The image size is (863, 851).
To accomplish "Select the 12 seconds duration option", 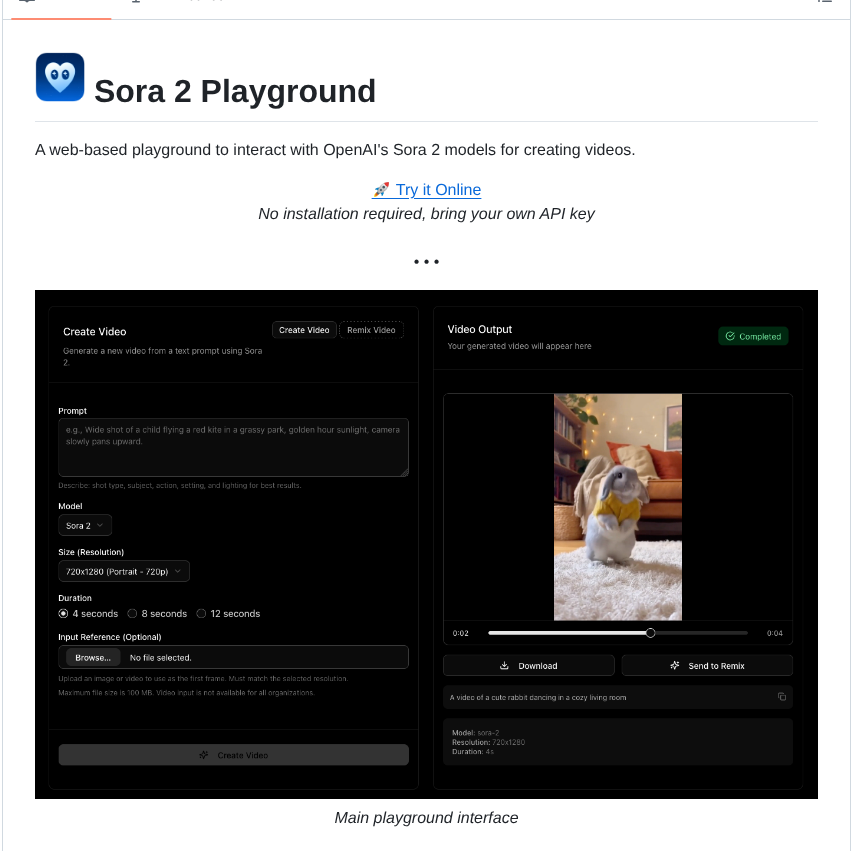I will [x=201, y=613].
